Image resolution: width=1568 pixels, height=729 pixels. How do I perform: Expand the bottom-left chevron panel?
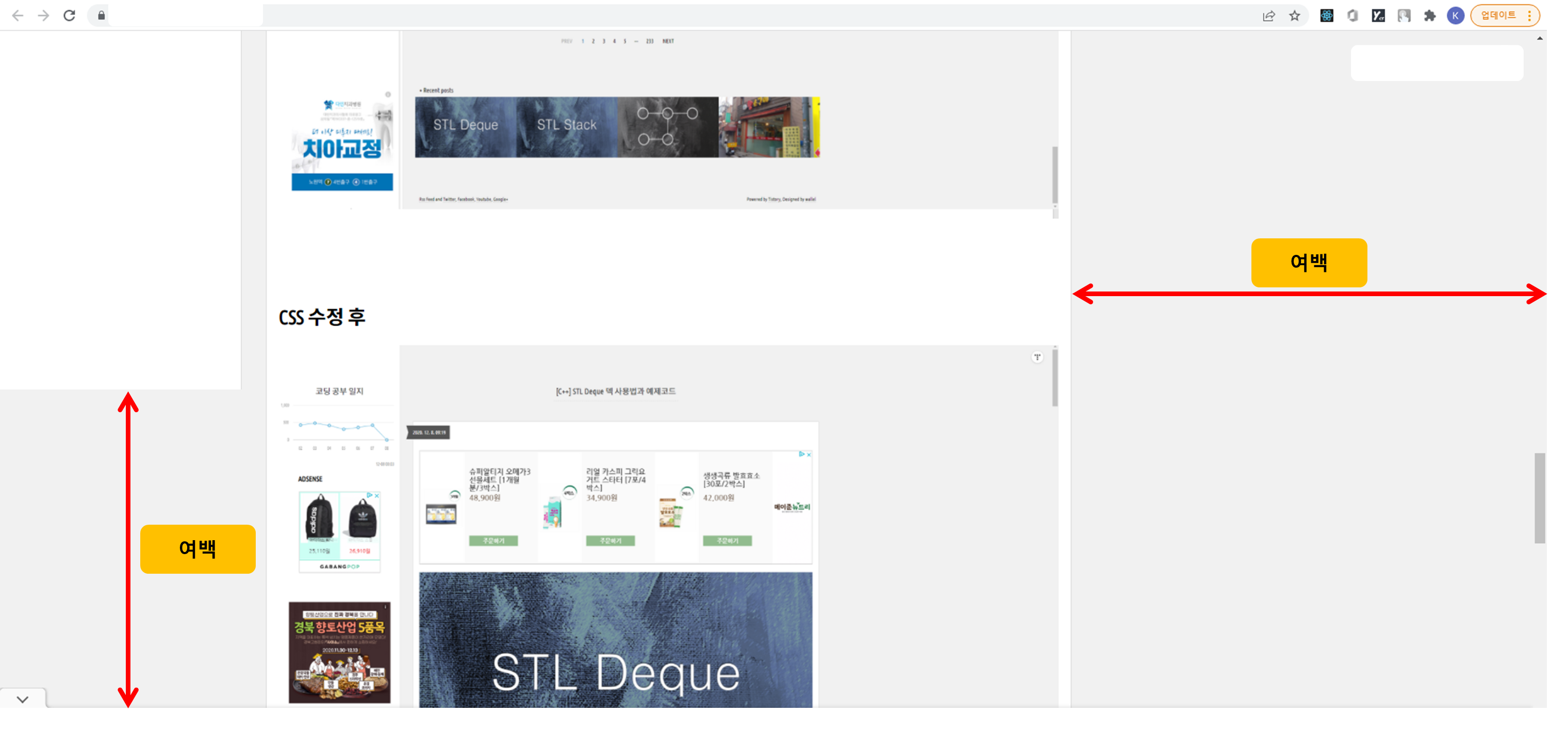[23, 699]
